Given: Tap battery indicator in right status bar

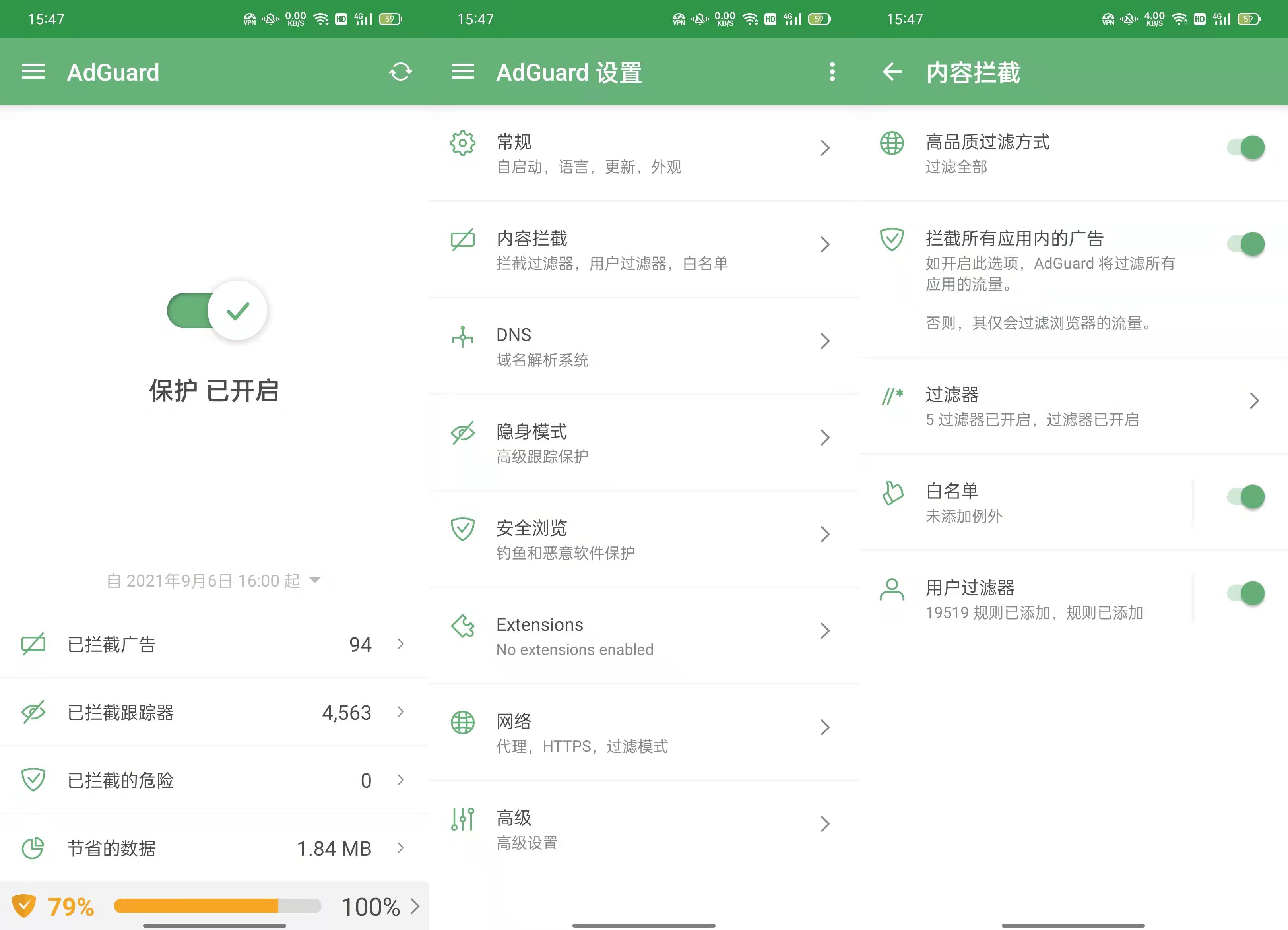Looking at the screenshot, I should coord(1249,19).
